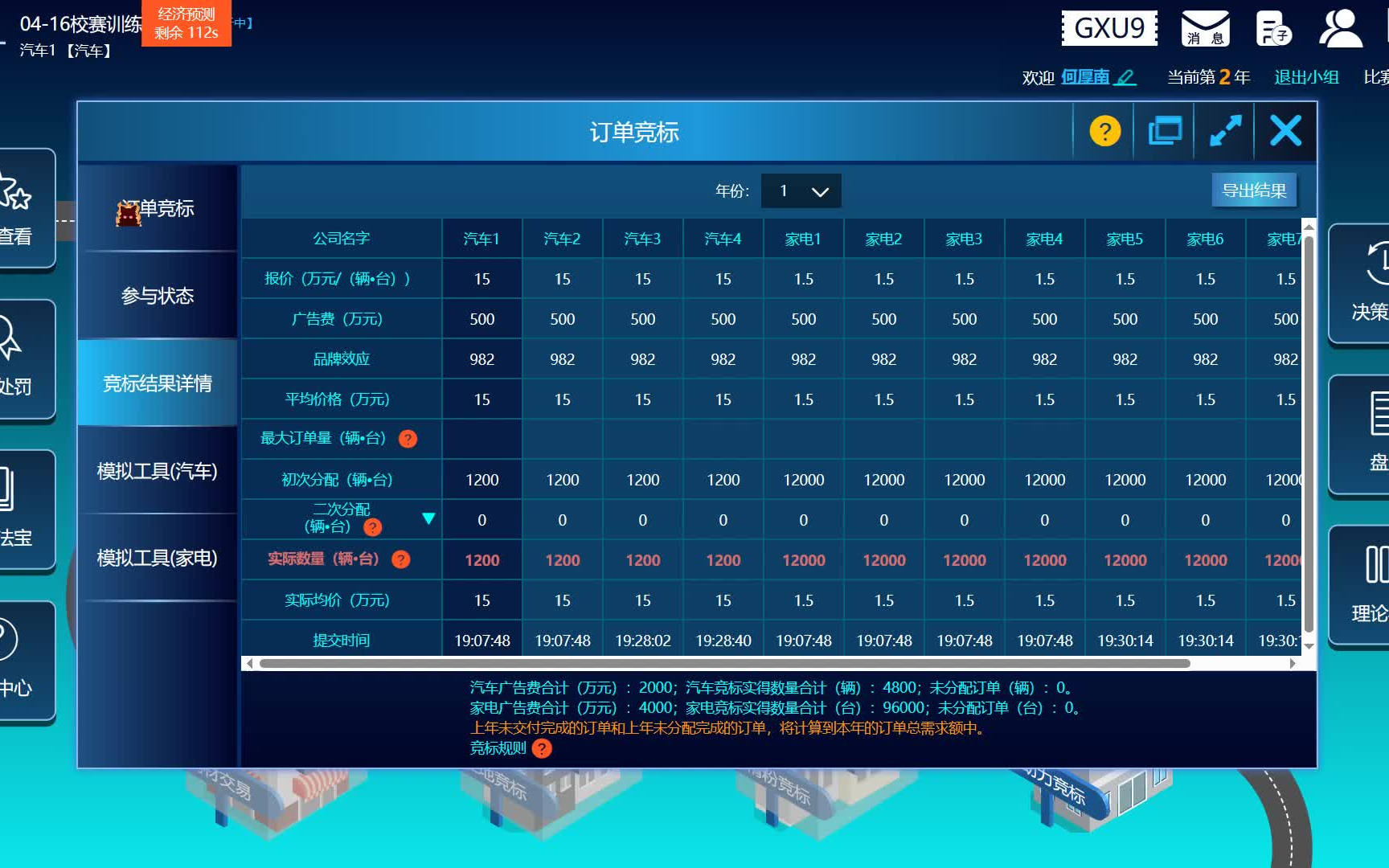Screen dimensions: 1389x868
Task: Click the 实际数量 12000 for 家电2
Action: 883,560
